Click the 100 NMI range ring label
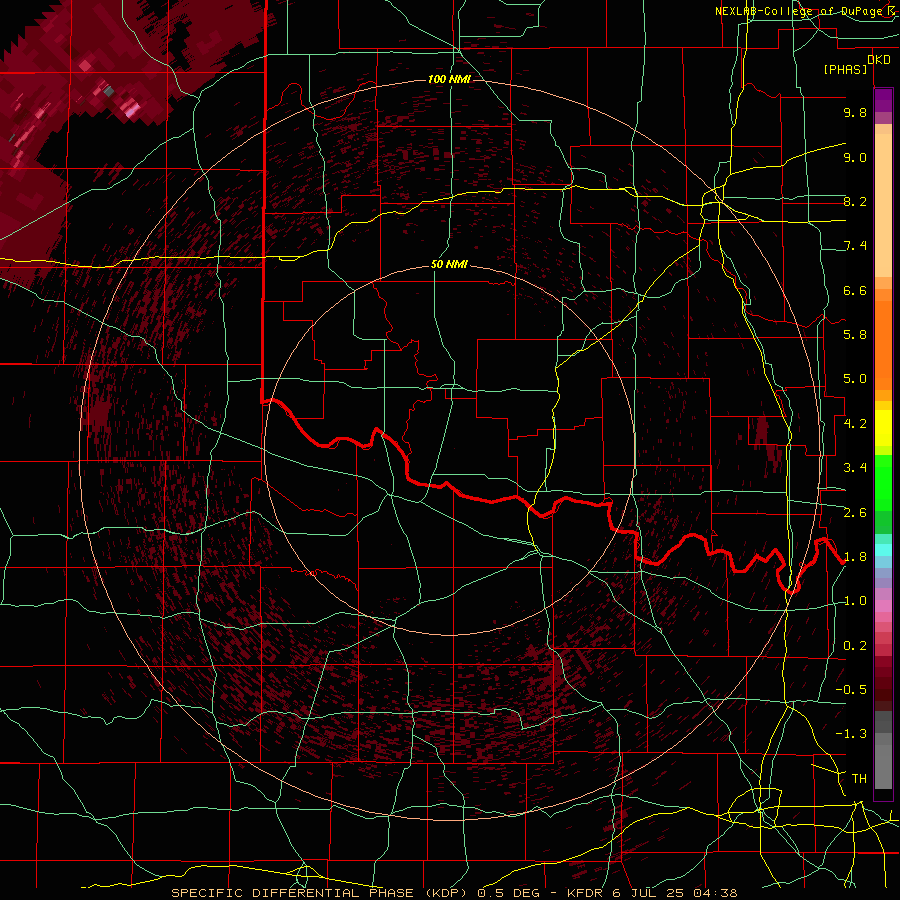Image resolution: width=900 pixels, height=900 pixels. (449, 79)
